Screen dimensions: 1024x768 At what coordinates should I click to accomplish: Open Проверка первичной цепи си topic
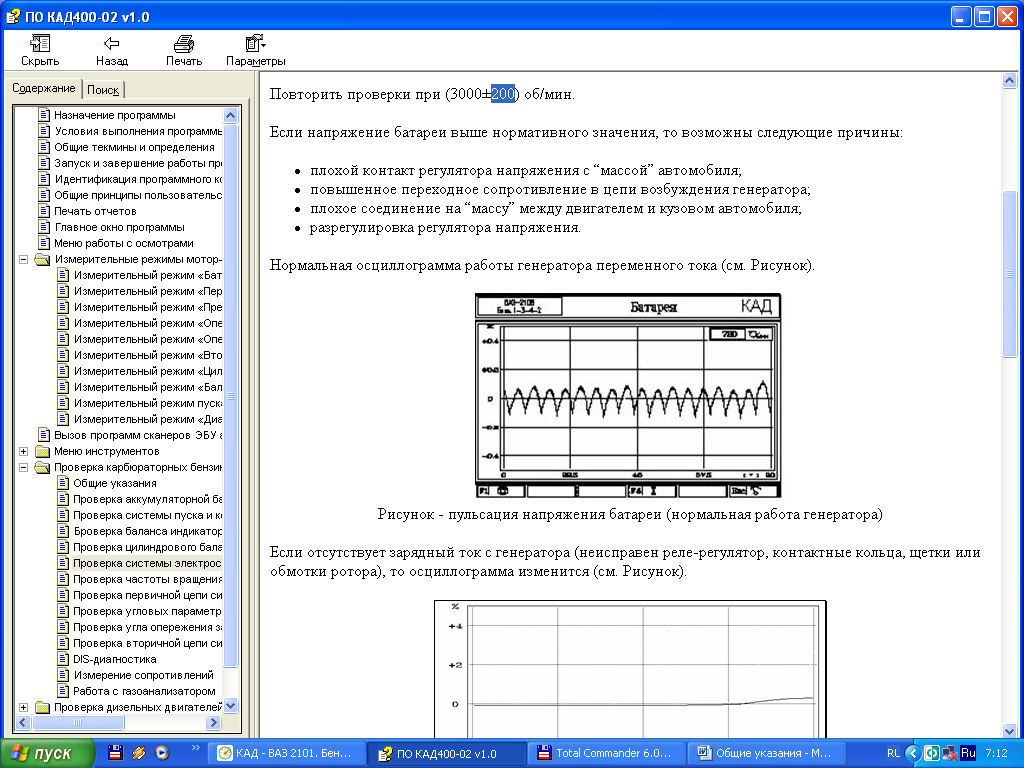point(148,595)
